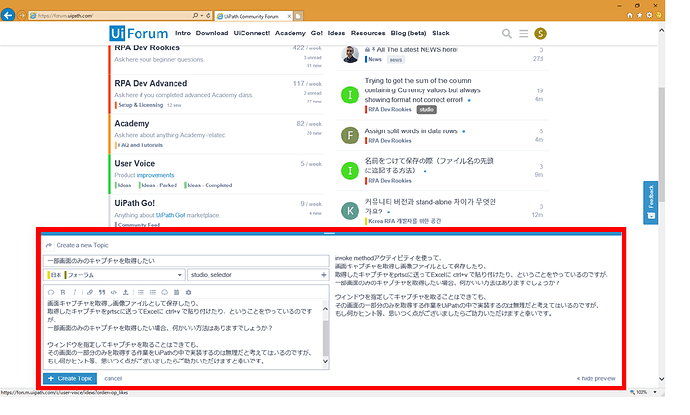Click the browser URL address field
Image resolution: width=690 pixels, height=415 pixels.
point(110,15)
